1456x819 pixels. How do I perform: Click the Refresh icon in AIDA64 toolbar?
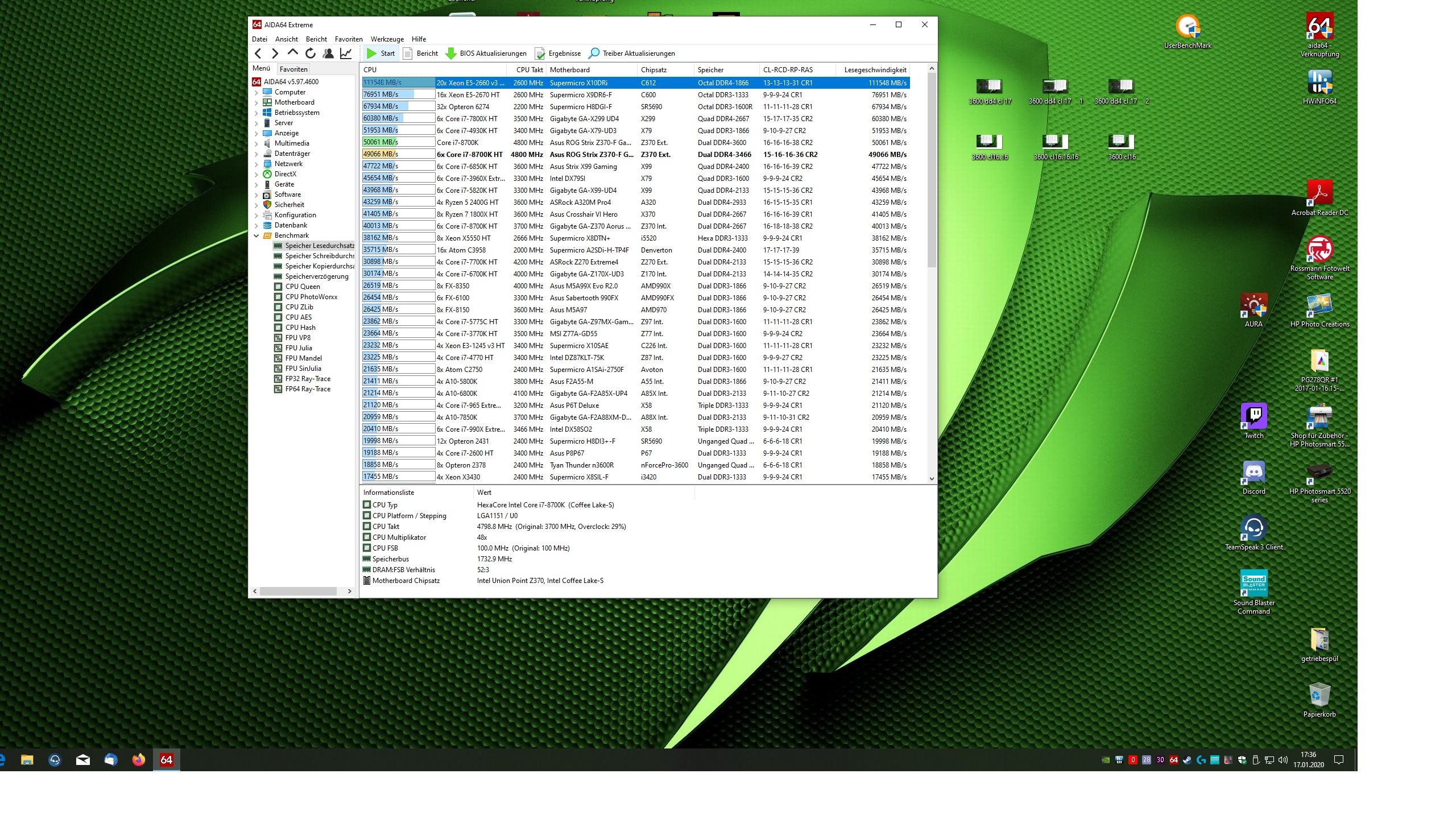tap(311, 53)
